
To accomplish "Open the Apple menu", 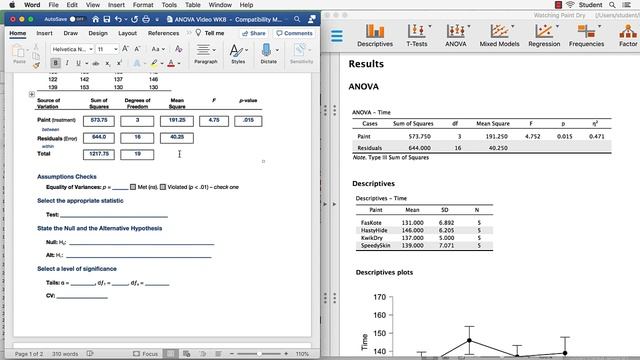I will [x=12, y=5].
